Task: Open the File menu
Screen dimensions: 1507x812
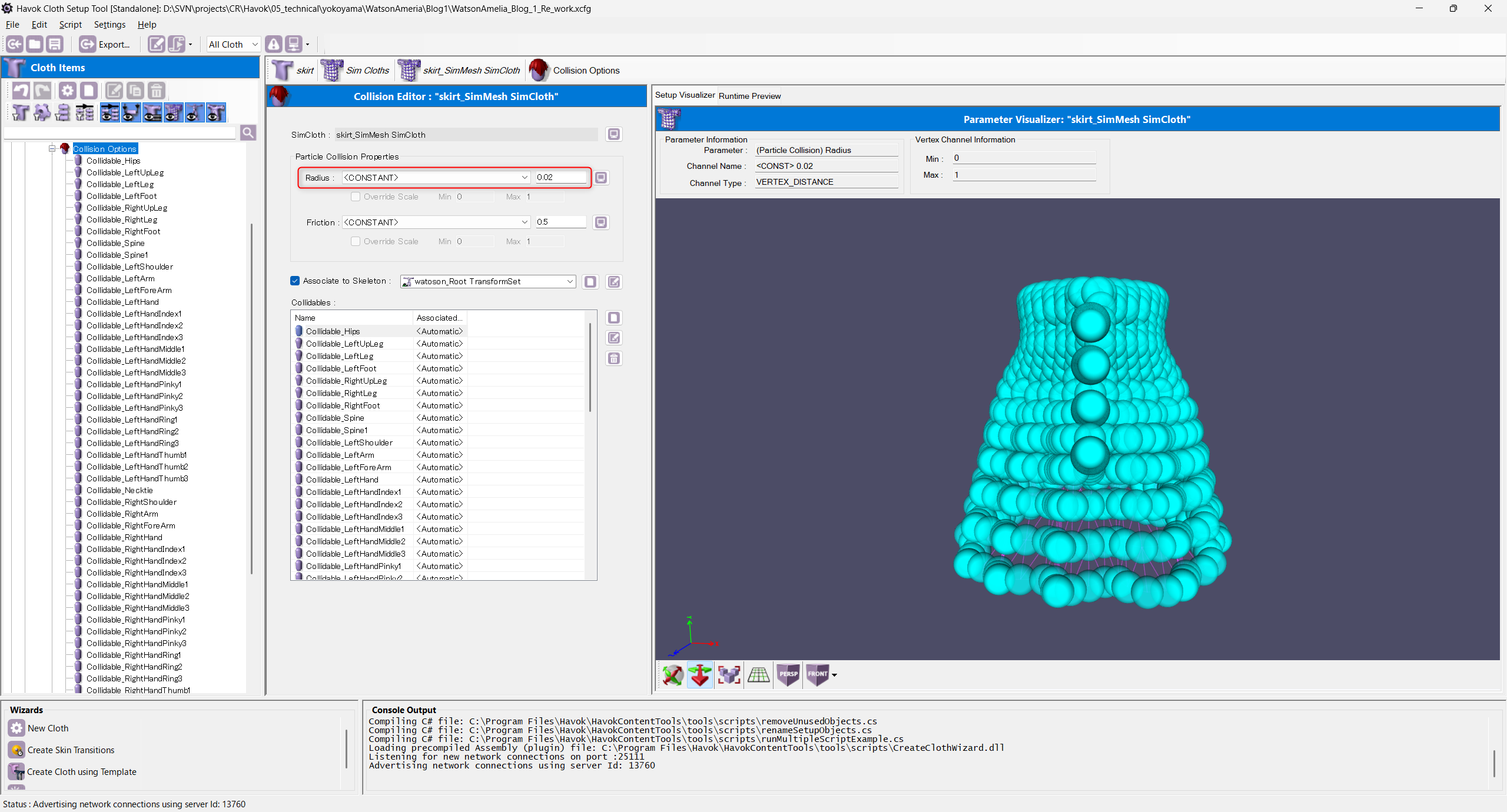Action: 12,25
